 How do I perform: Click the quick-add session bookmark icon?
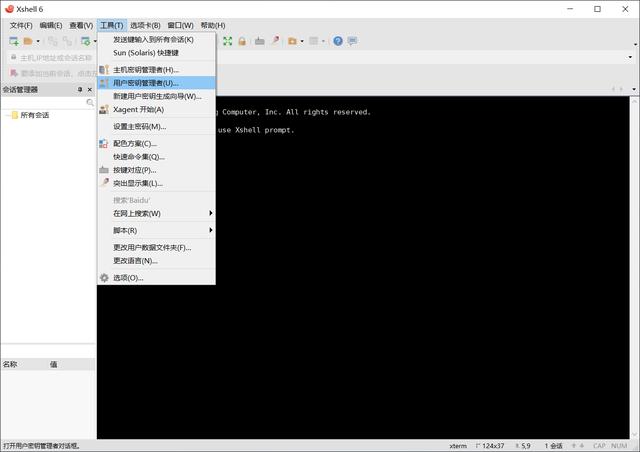click(14, 73)
